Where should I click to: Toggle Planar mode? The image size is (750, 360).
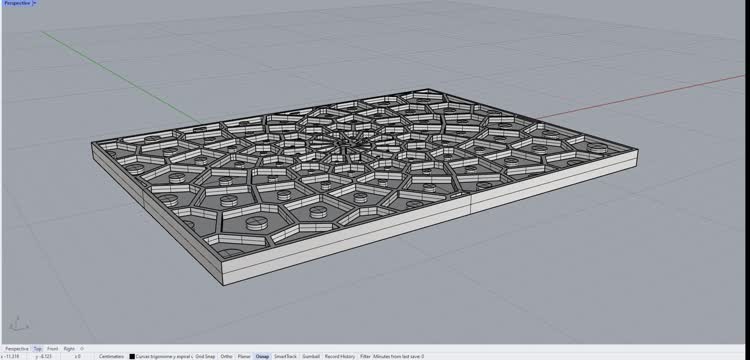click(x=244, y=357)
